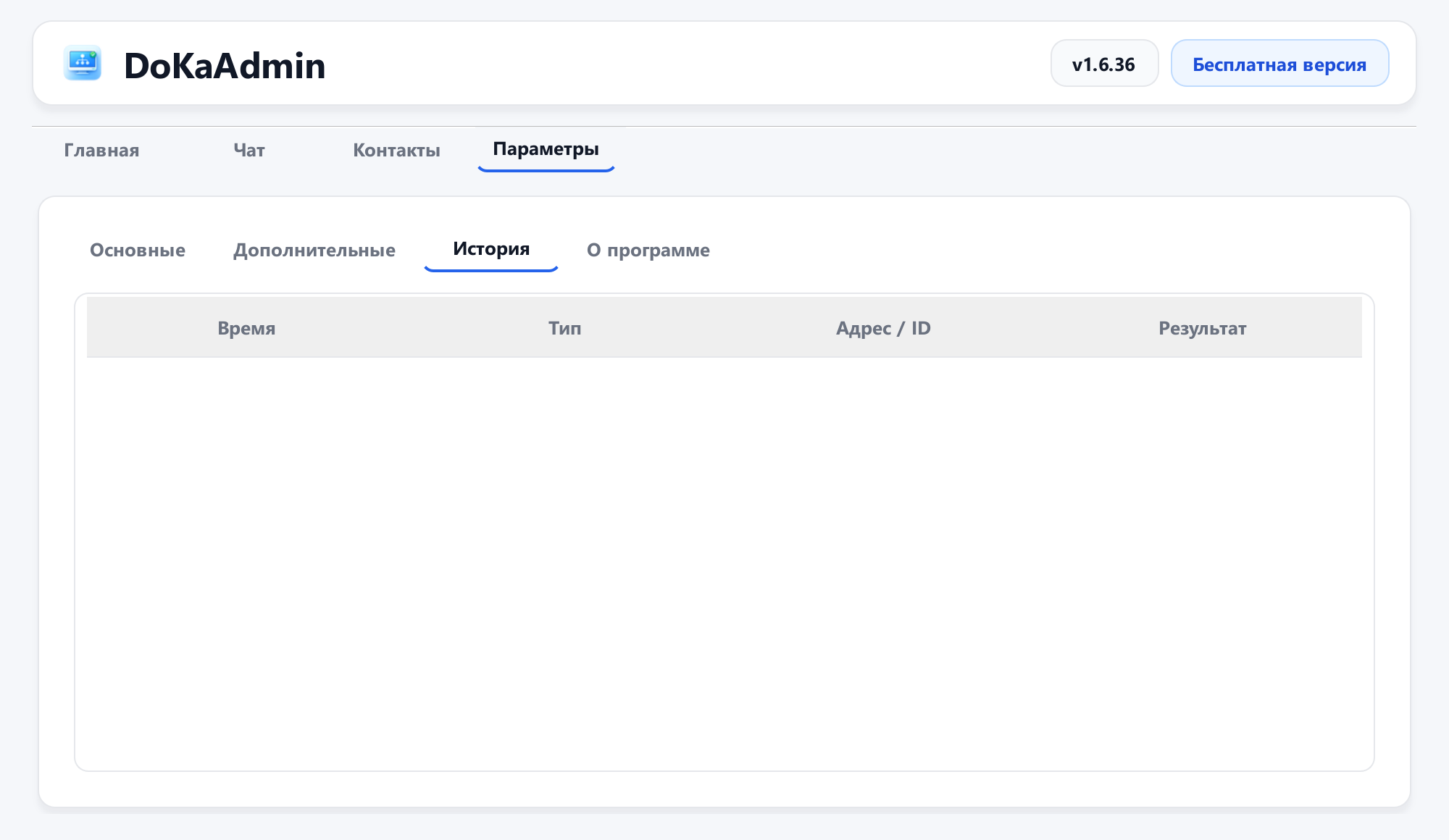This screenshot has width=1449, height=840.
Task: Select the Параметры tab
Action: 546,149
